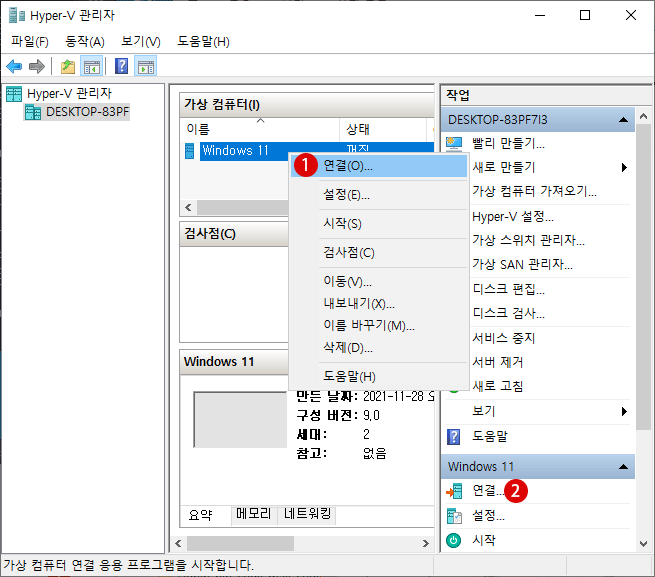The image size is (655, 577).
Task: Click the 가상 컴퓨터(I) panel header
Action: point(307,104)
